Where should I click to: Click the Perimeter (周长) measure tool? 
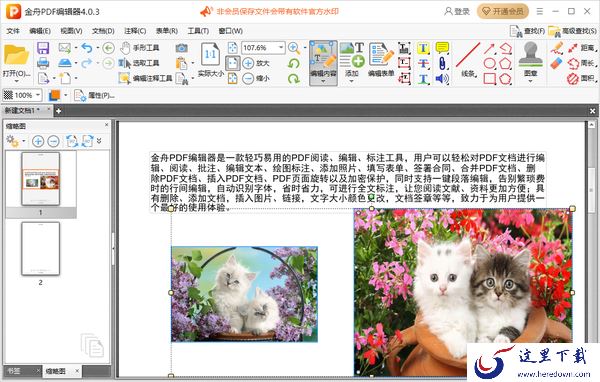coord(582,63)
